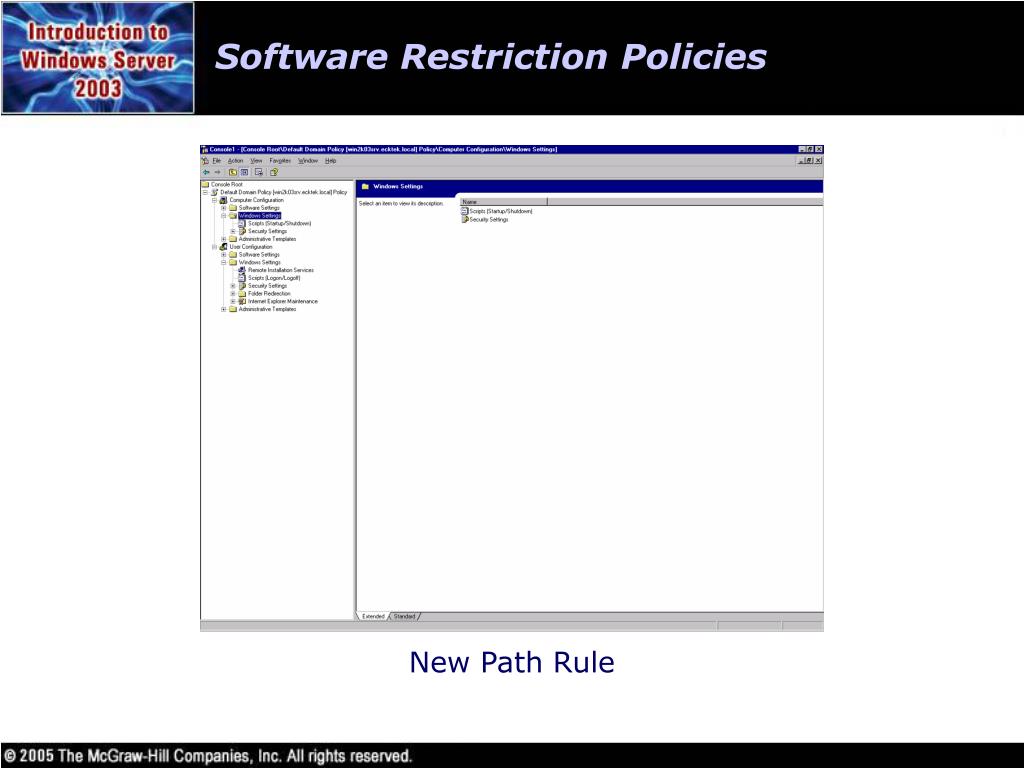1024x768 pixels.
Task: Expand Administrative Templates under User Configuration
Action: (x=223, y=309)
